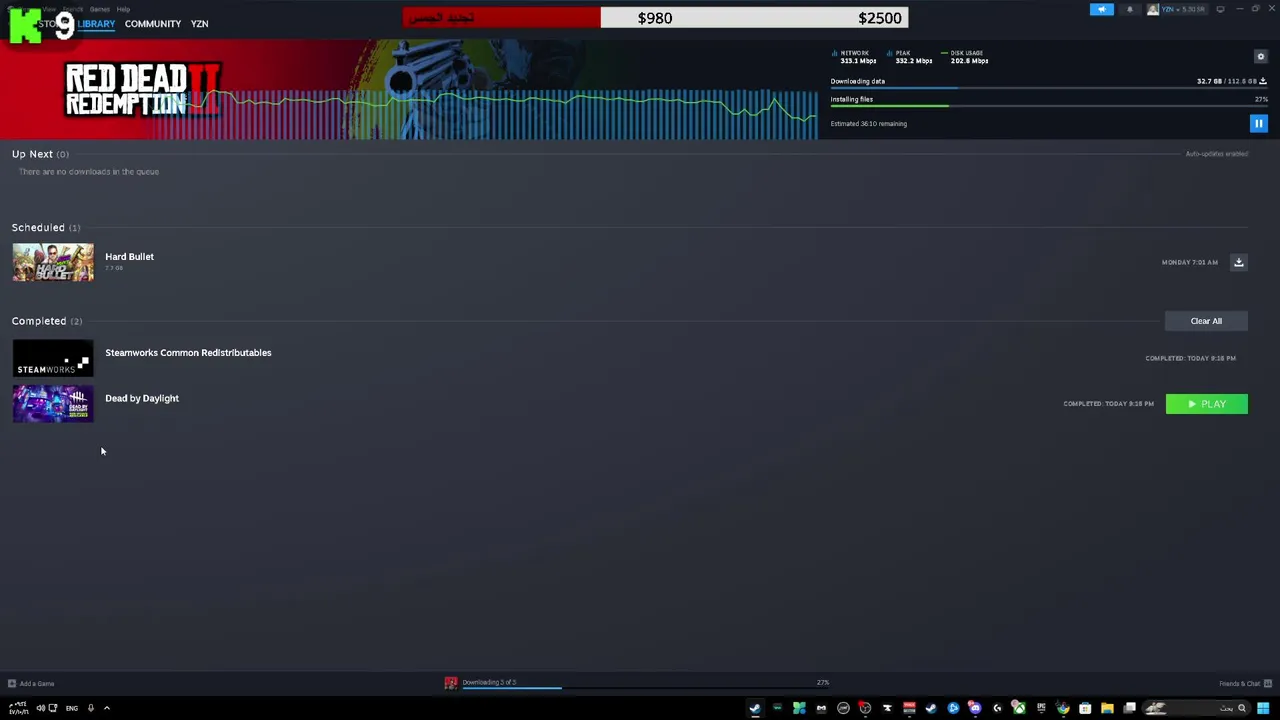Open Task View on the taskbar
The height and width of the screenshot is (720, 1280).
pyautogui.click(x=1129, y=708)
